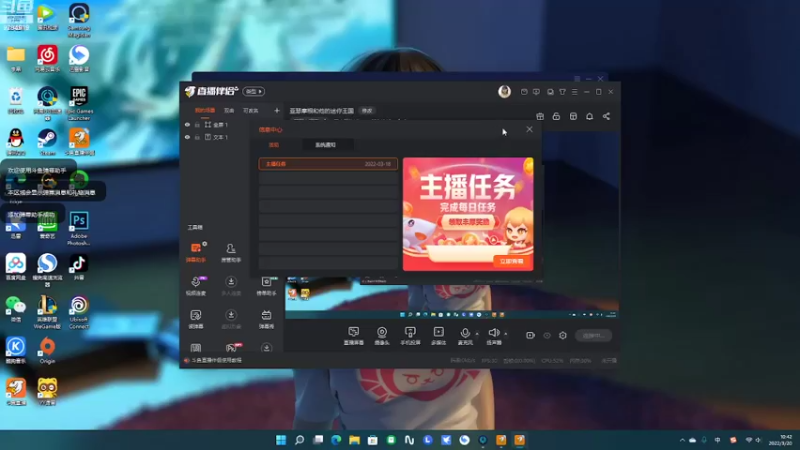This screenshot has width=800, height=450.
Task: Click the share icon in upper right
Action: [x=606, y=116]
